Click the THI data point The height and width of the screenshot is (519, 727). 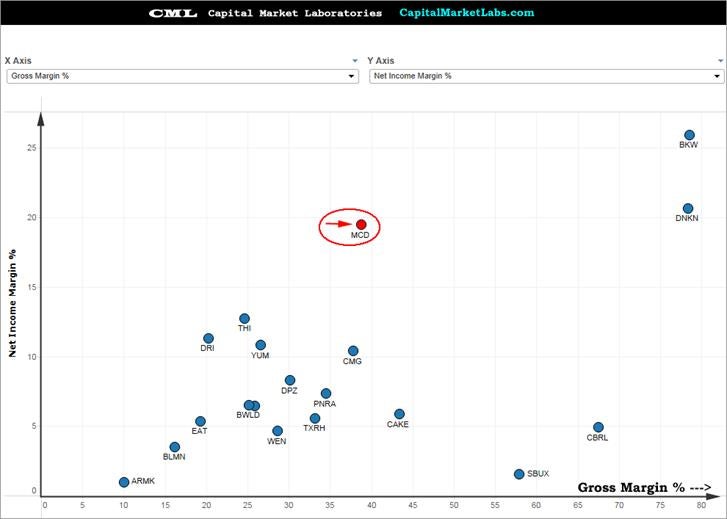point(244,319)
